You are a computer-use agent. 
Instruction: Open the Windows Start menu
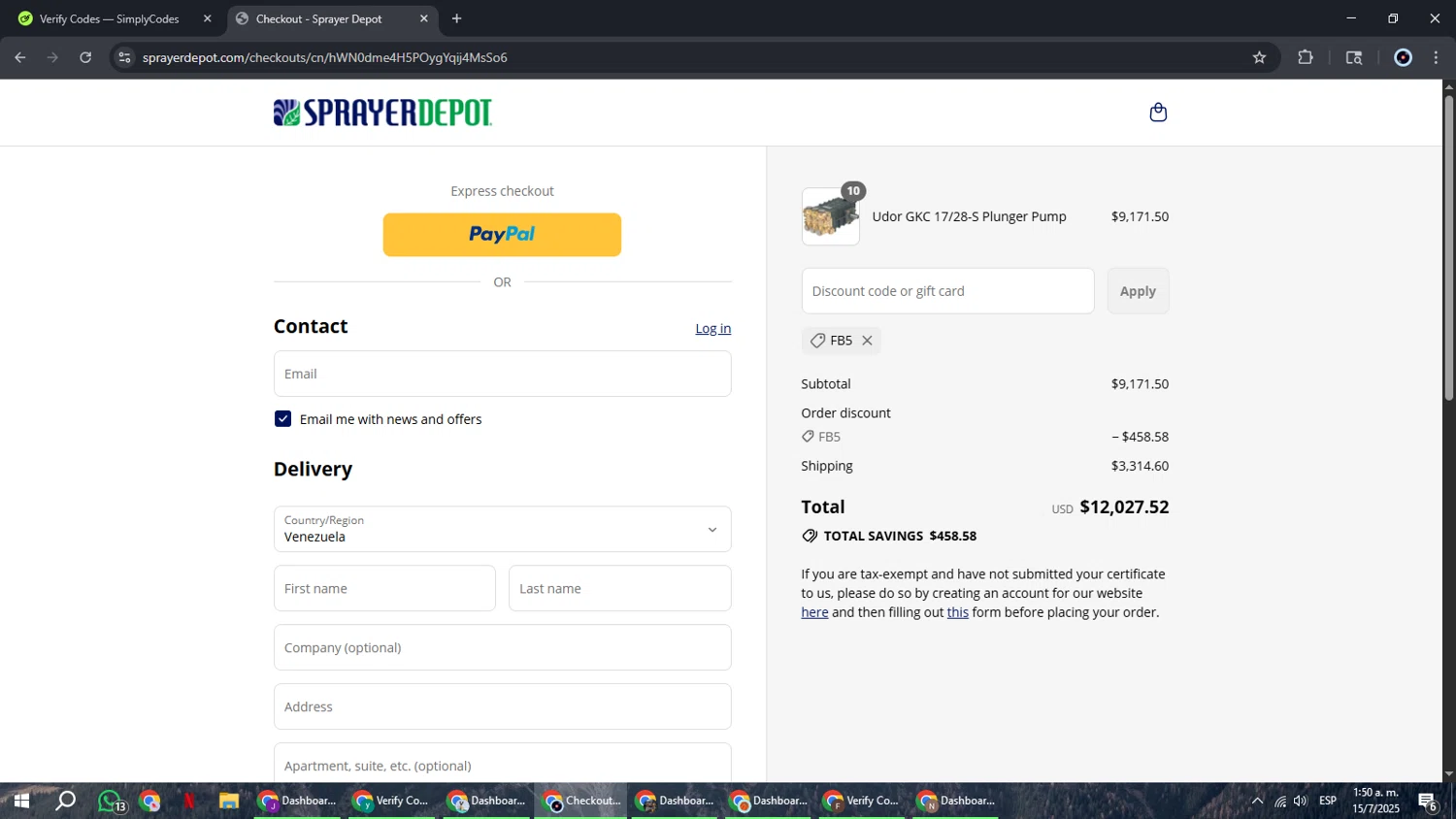(x=21, y=801)
